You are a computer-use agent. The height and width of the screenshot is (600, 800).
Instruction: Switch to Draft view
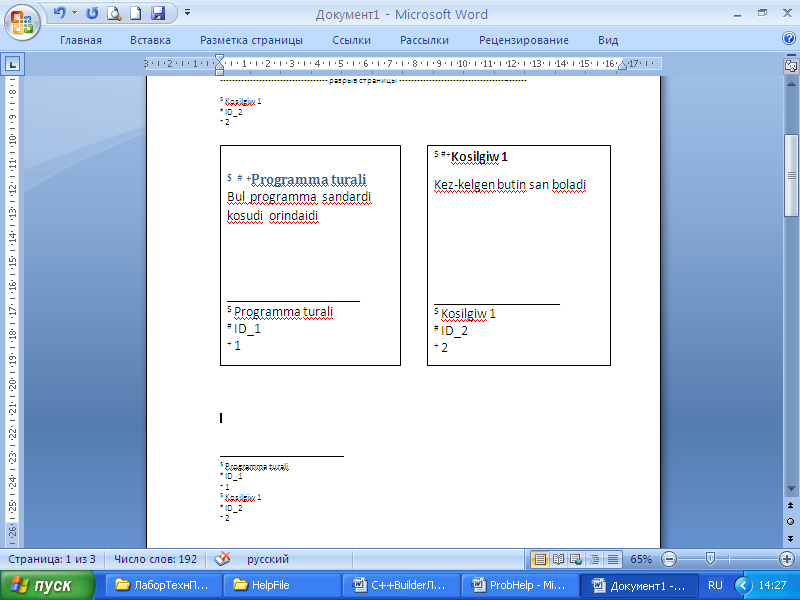coord(613,560)
